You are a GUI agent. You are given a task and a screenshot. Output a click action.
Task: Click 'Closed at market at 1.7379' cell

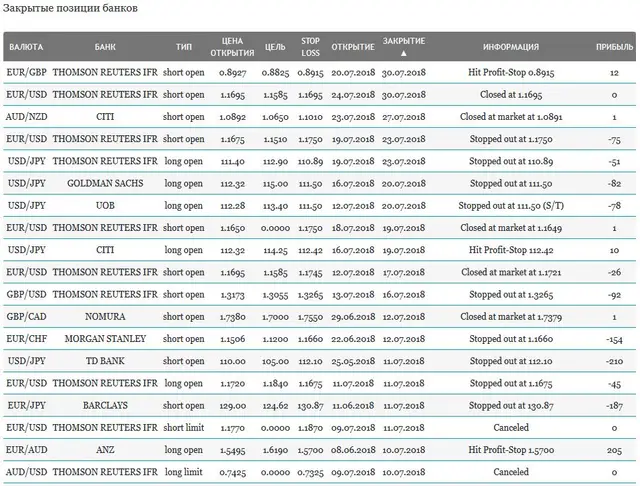(x=511, y=317)
